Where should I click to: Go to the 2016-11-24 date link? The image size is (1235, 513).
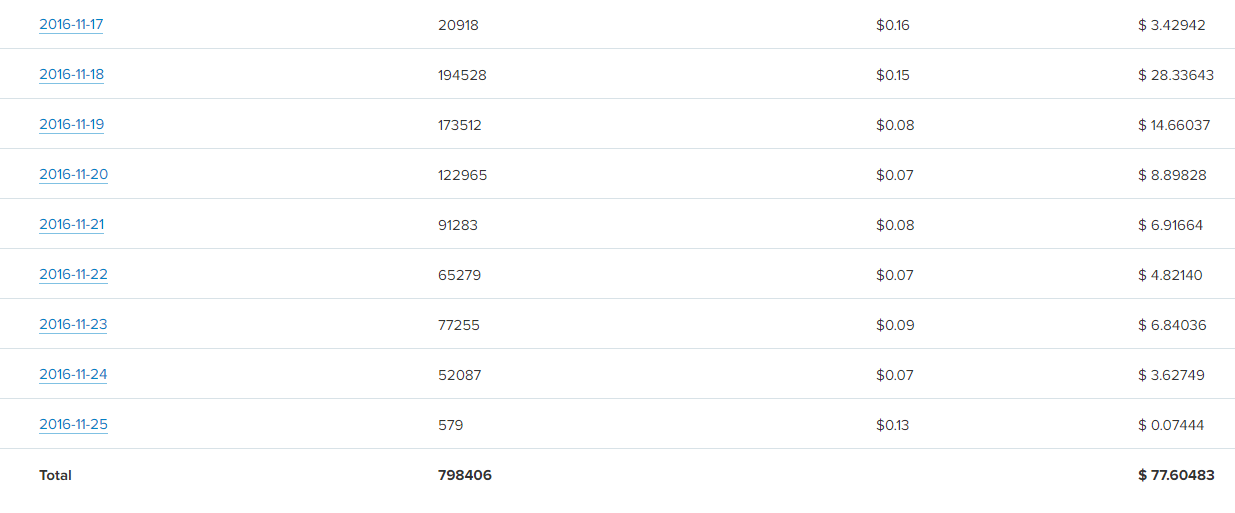coord(73,375)
